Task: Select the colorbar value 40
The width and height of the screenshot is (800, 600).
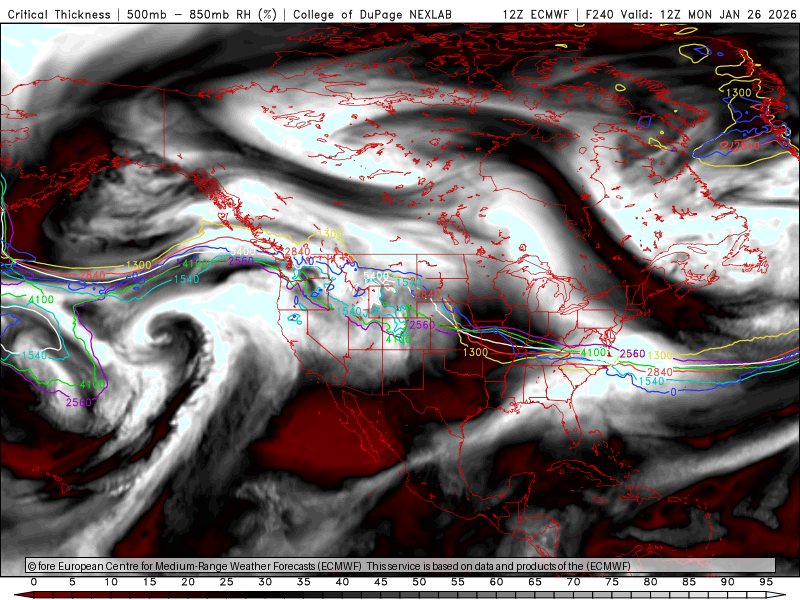Action: [x=342, y=582]
